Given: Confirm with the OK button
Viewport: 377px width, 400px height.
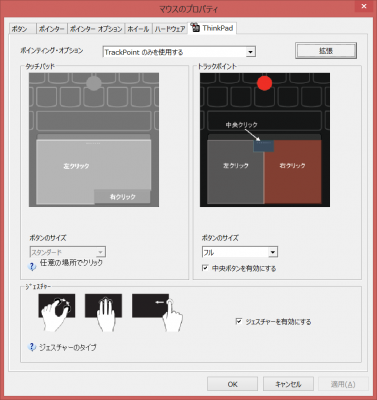Looking at the screenshot, I should (x=232, y=384).
